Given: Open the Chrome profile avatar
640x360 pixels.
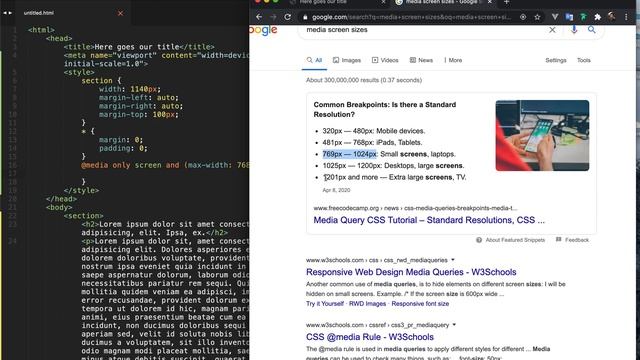Looking at the screenshot, I should pos(611,17).
